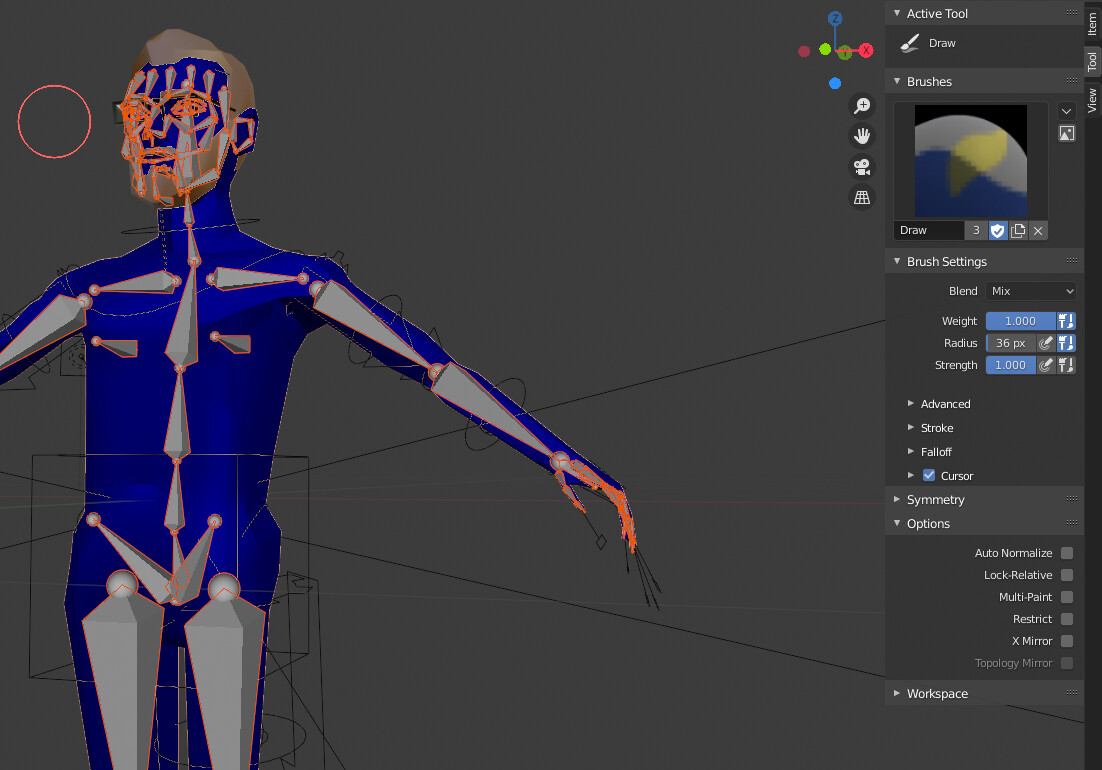Screen dimensions: 1102x770
Task: Grab the Brush Settings panel drag handle
Action: coord(1072,261)
